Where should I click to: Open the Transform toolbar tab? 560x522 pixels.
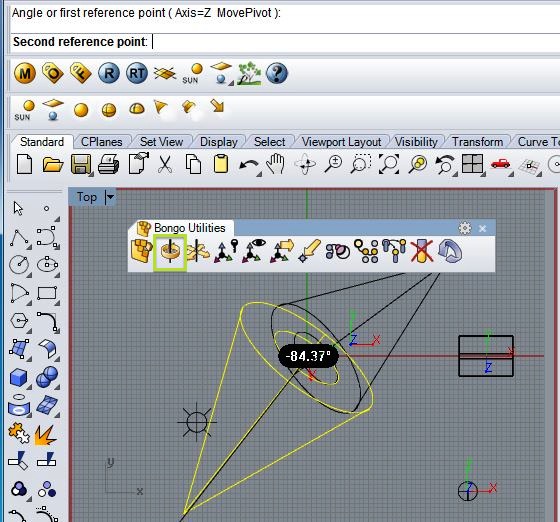click(477, 142)
